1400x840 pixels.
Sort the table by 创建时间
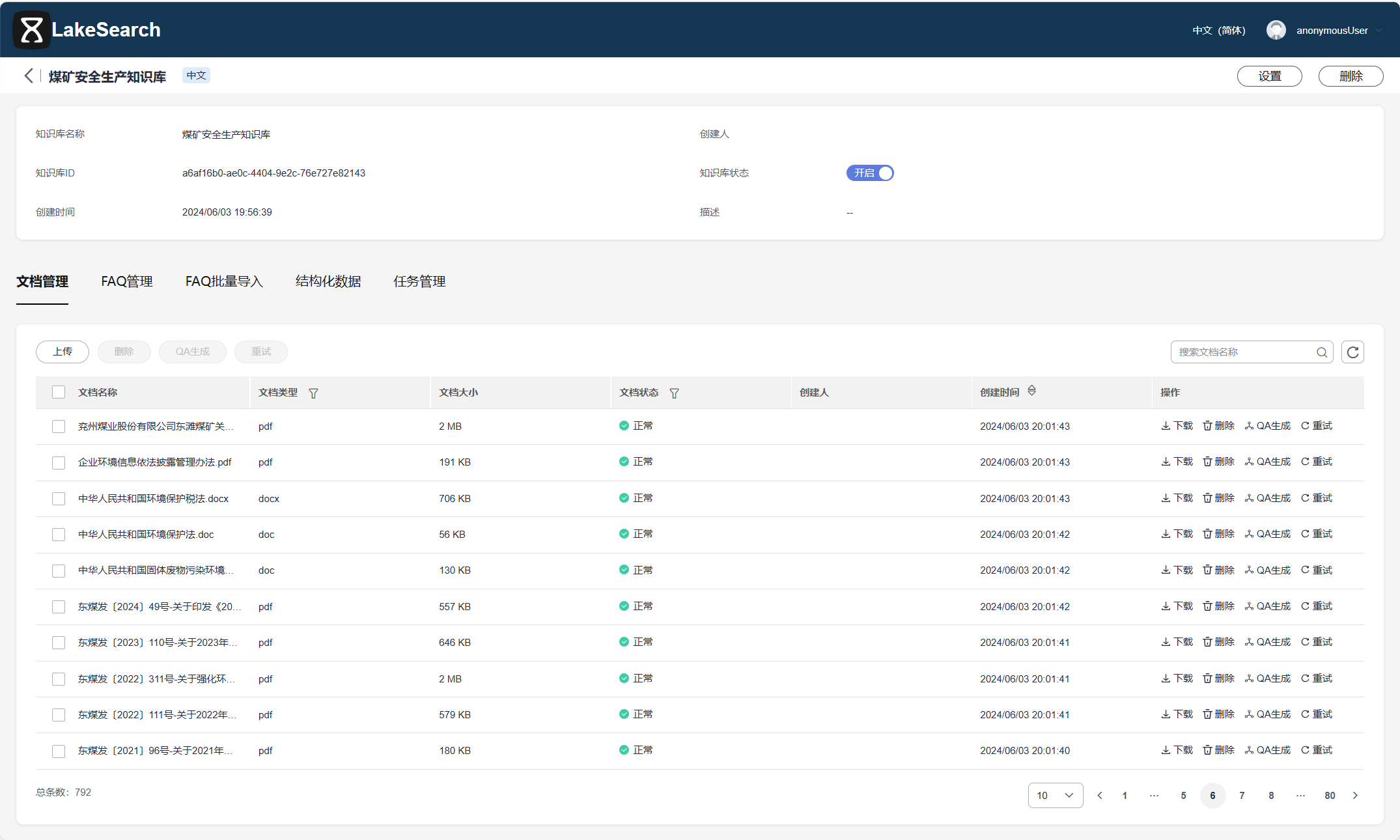click(1031, 390)
